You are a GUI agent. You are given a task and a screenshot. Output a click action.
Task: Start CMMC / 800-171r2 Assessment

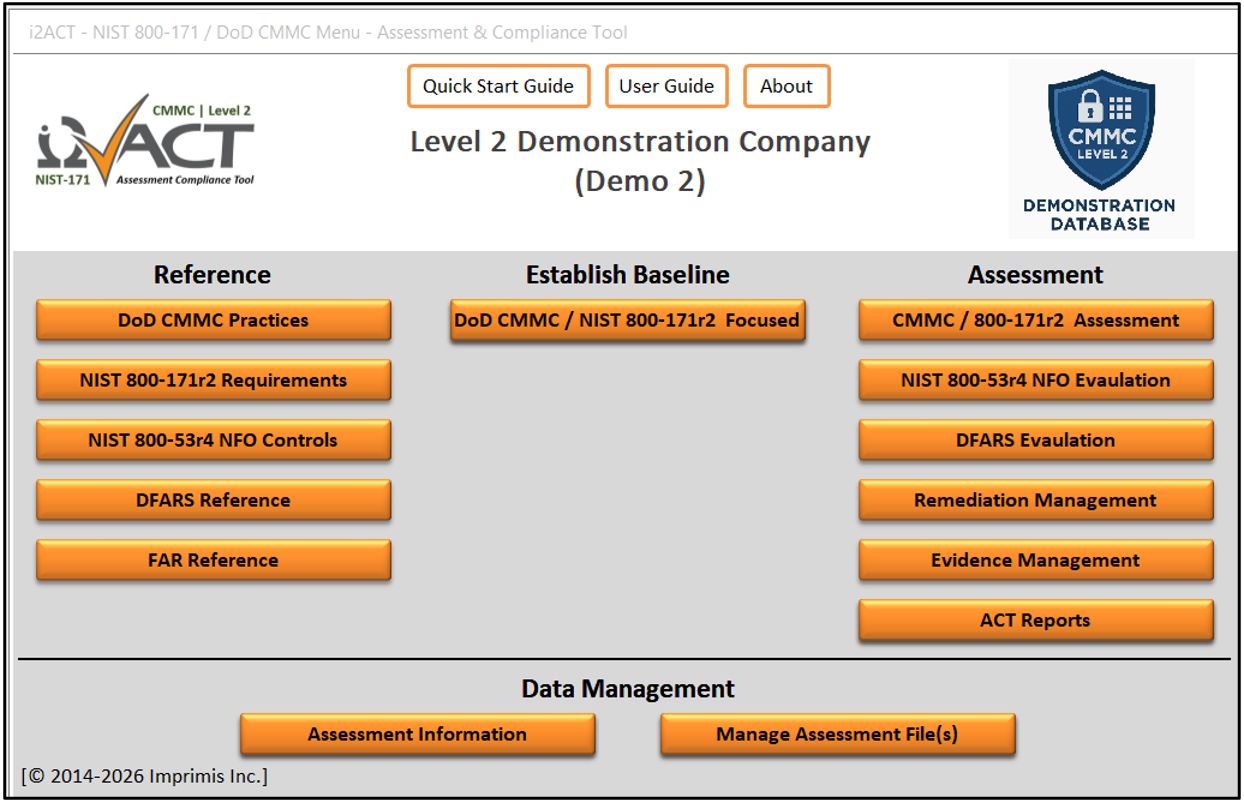point(1036,321)
